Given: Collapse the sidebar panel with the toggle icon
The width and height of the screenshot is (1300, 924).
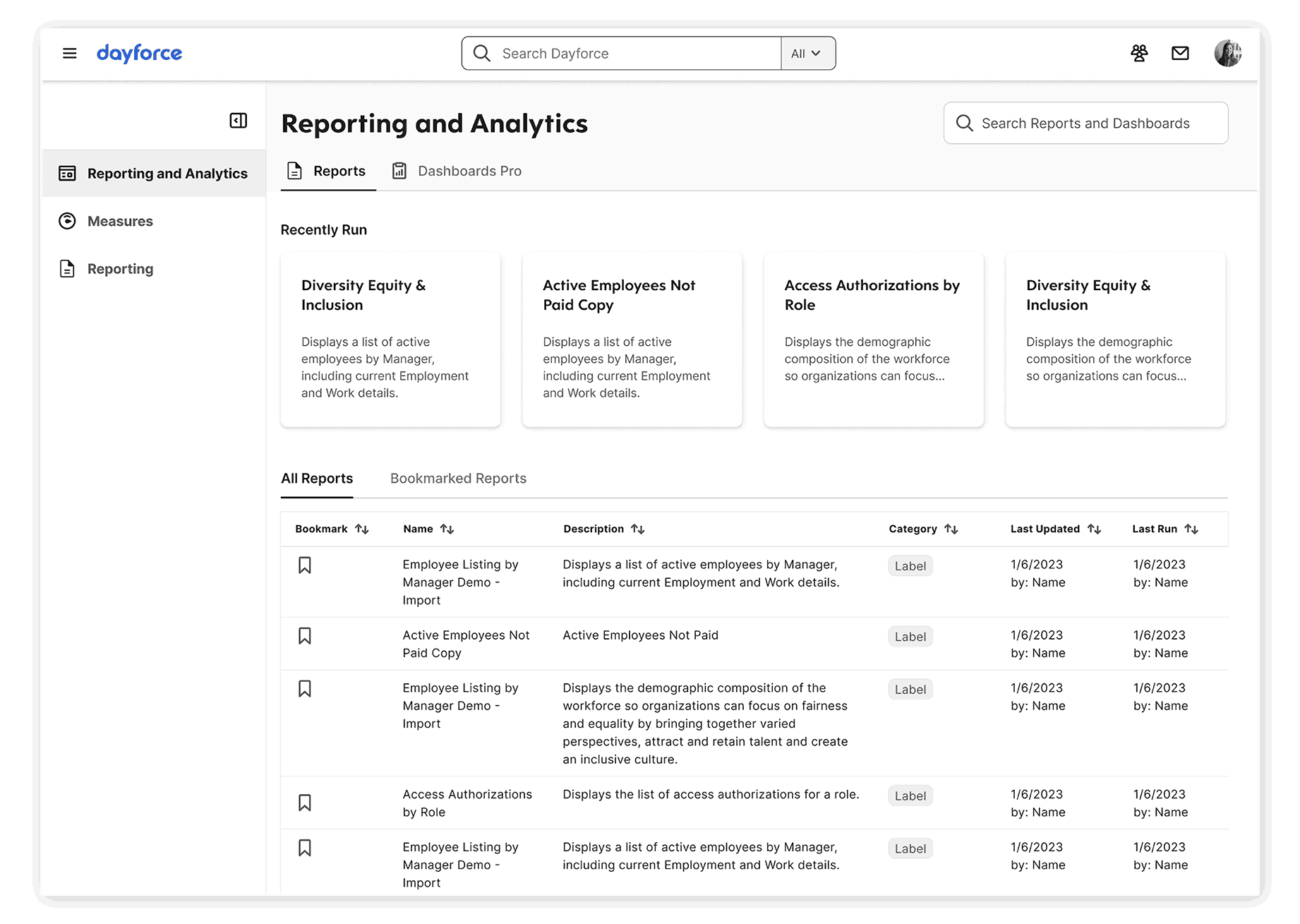Looking at the screenshot, I should (x=239, y=121).
